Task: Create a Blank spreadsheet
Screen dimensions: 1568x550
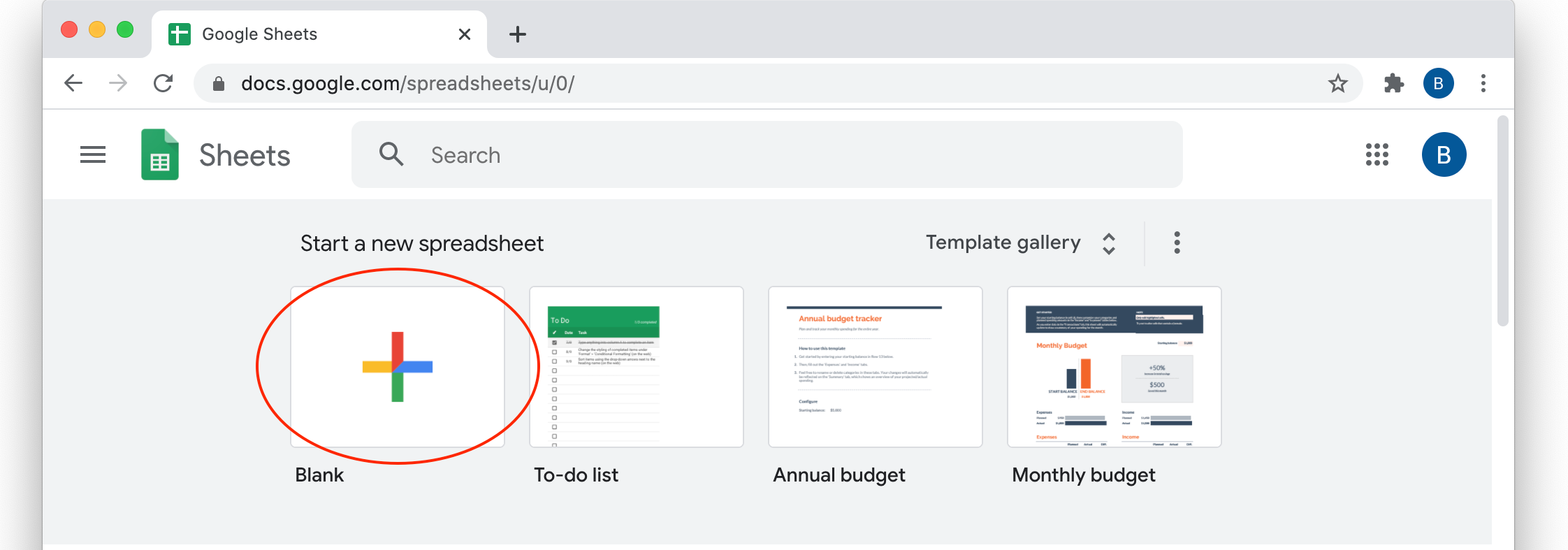Action: point(398,367)
